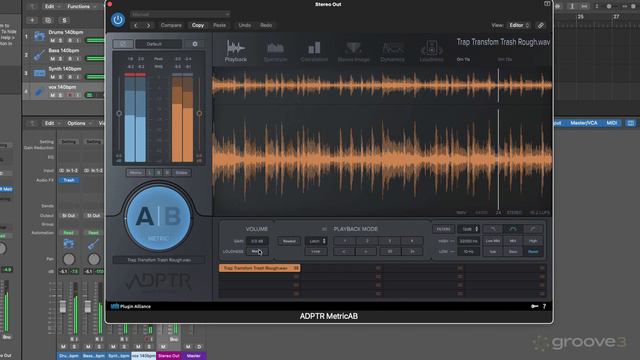Select playback cue button 4
The height and width of the screenshot is (360, 640).
tap(411, 241)
